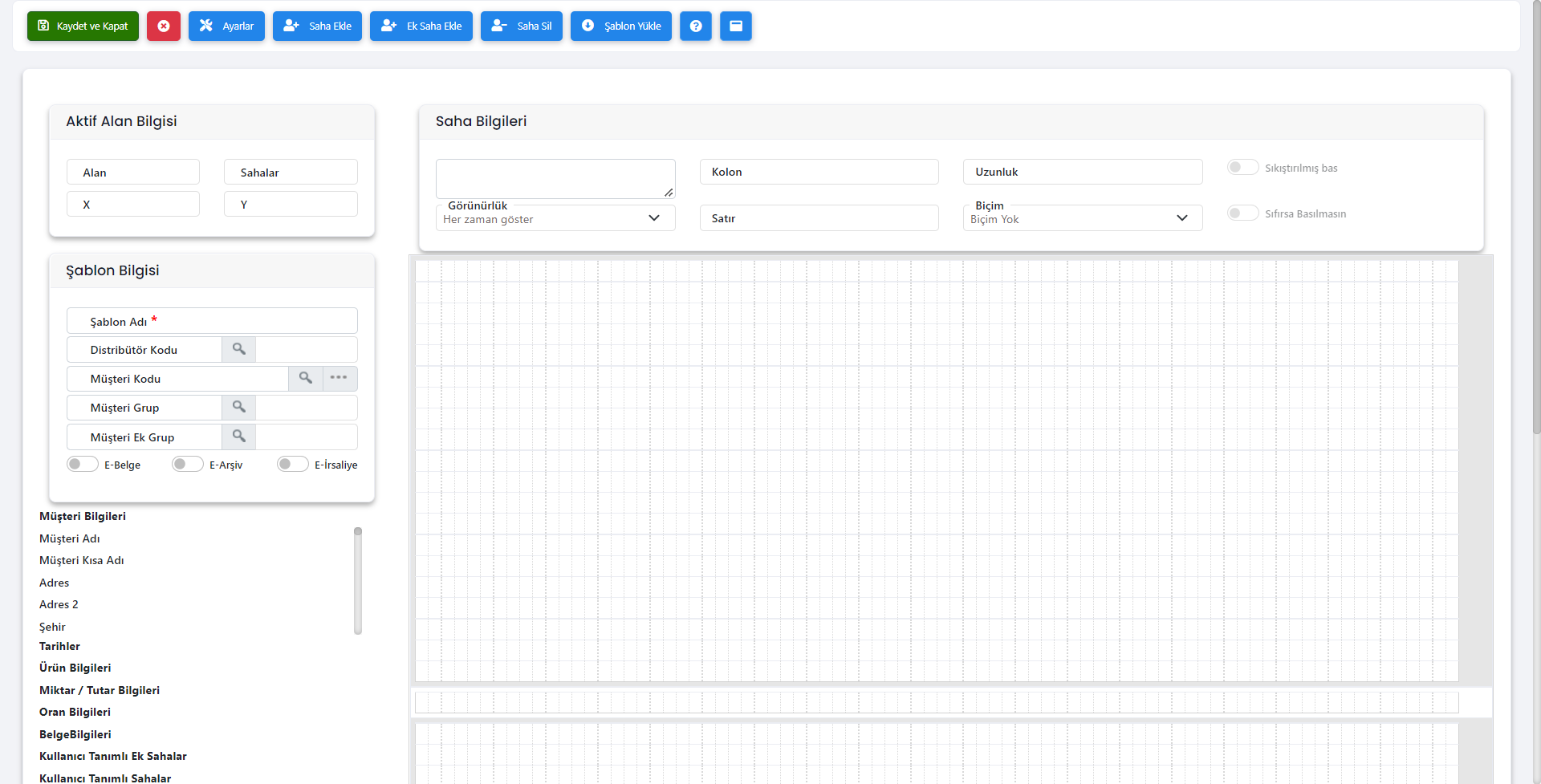
Task: Expand the Tarihler field group
Action: [x=60, y=646]
